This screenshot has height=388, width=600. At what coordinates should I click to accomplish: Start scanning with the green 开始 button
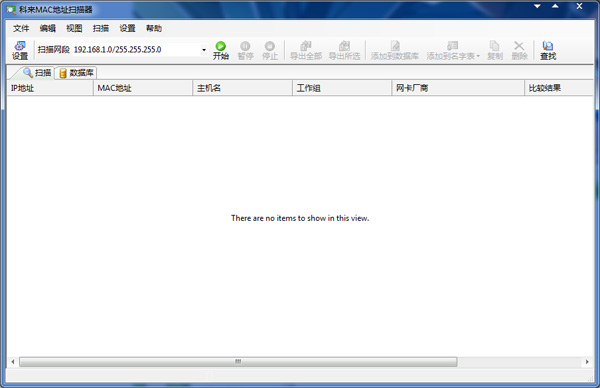pyautogui.click(x=221, y=51)
